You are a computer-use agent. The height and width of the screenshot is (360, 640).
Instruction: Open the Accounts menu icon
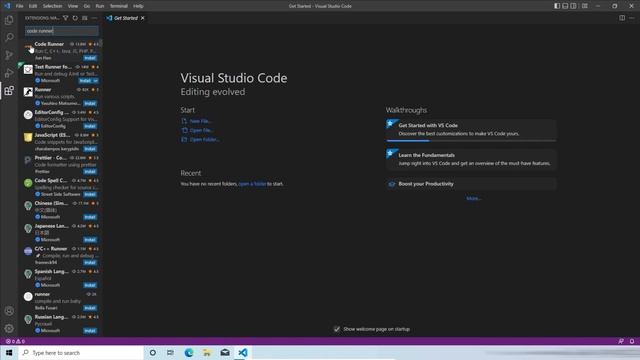[x=9, y=311]
